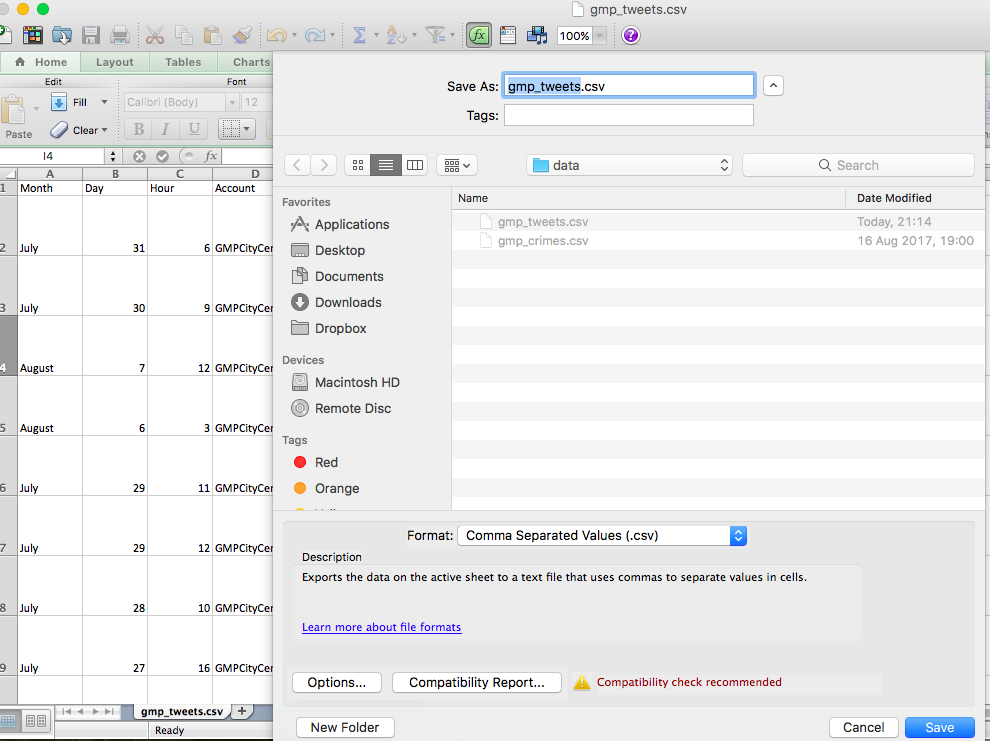Open the Media Browser icon

tap(537, 36)
